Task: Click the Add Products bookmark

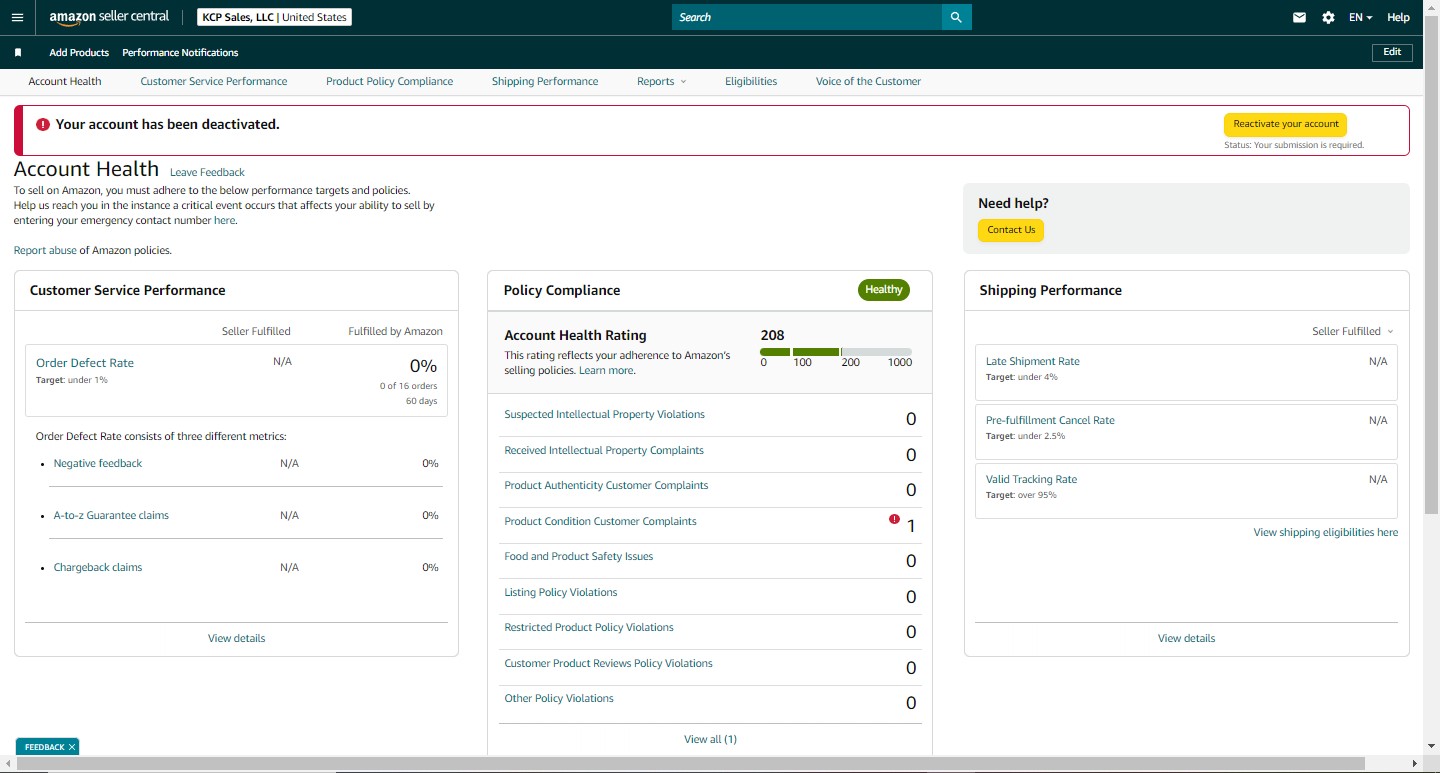Action: [x=79, y=52]
